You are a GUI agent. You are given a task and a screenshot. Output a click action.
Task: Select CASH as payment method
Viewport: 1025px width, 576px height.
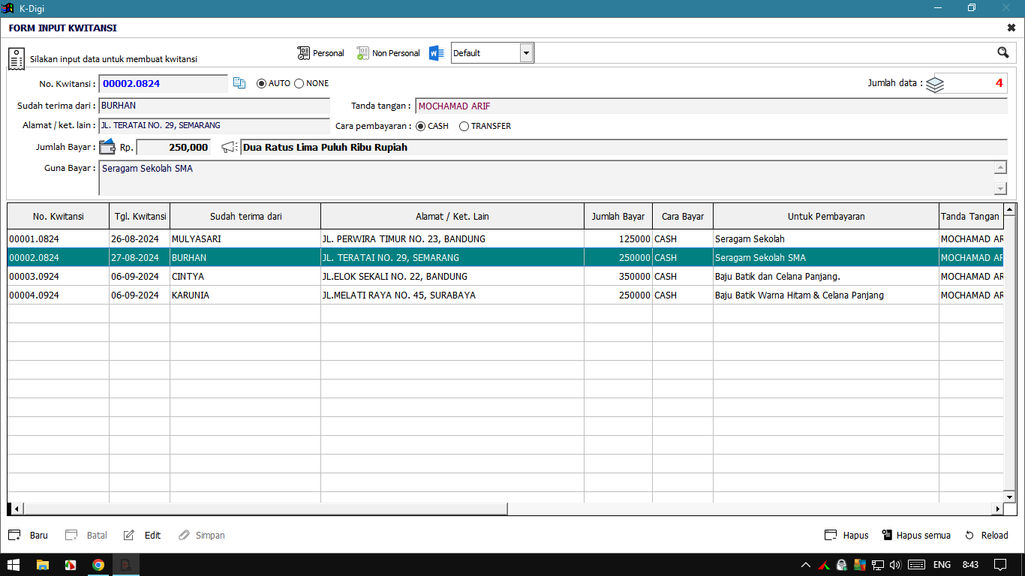point(420,126)
